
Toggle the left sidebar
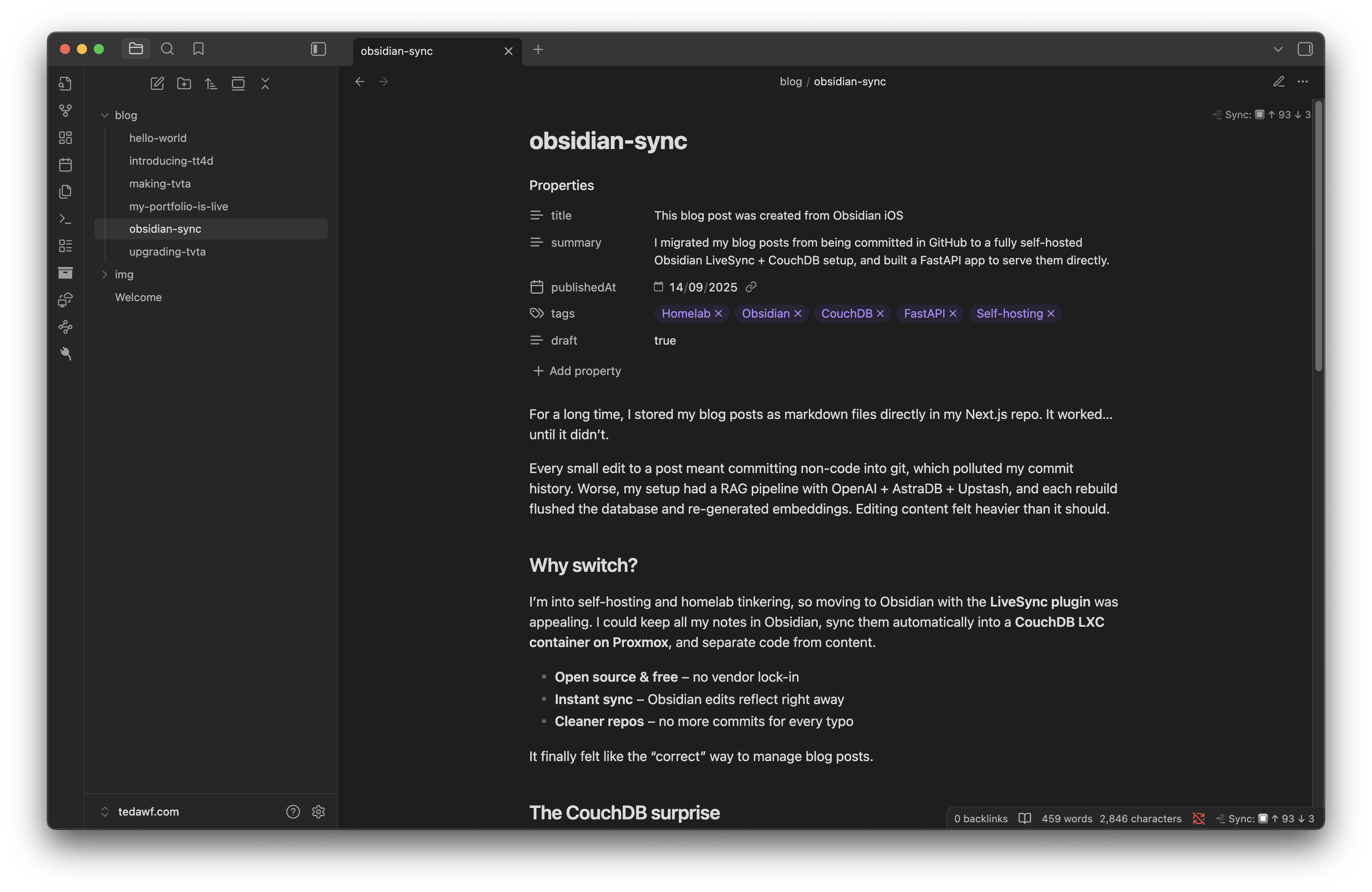pyautogui.click(x=318, y=49)
